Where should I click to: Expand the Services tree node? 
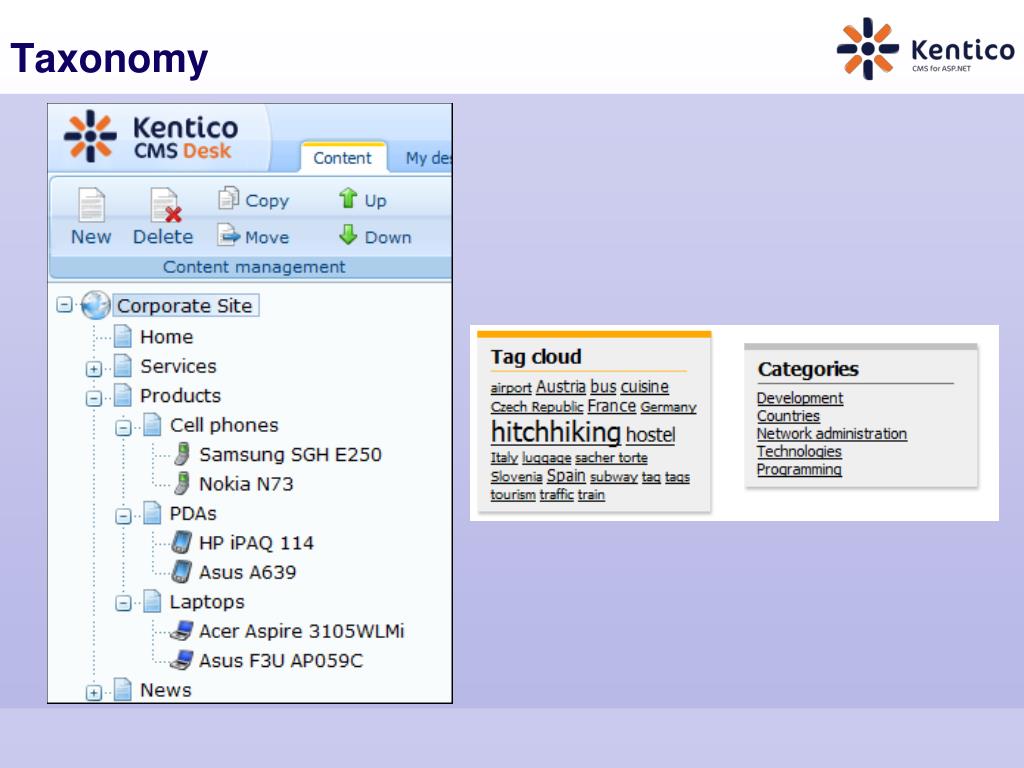(x=93, y=369)
